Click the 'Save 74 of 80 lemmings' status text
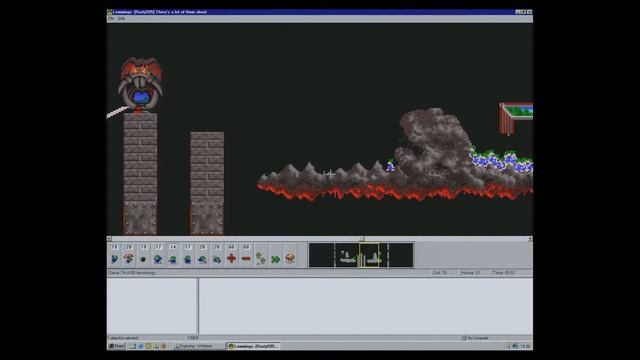This screenshot has height=360, width=640. [132, 273]
